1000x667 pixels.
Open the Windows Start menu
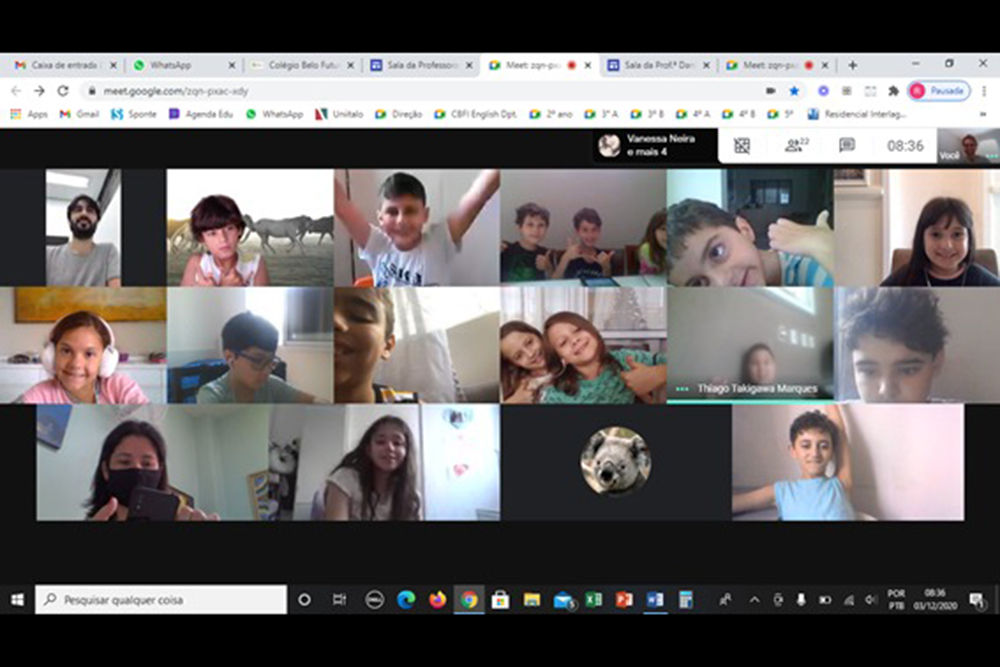tap(17, 599)
